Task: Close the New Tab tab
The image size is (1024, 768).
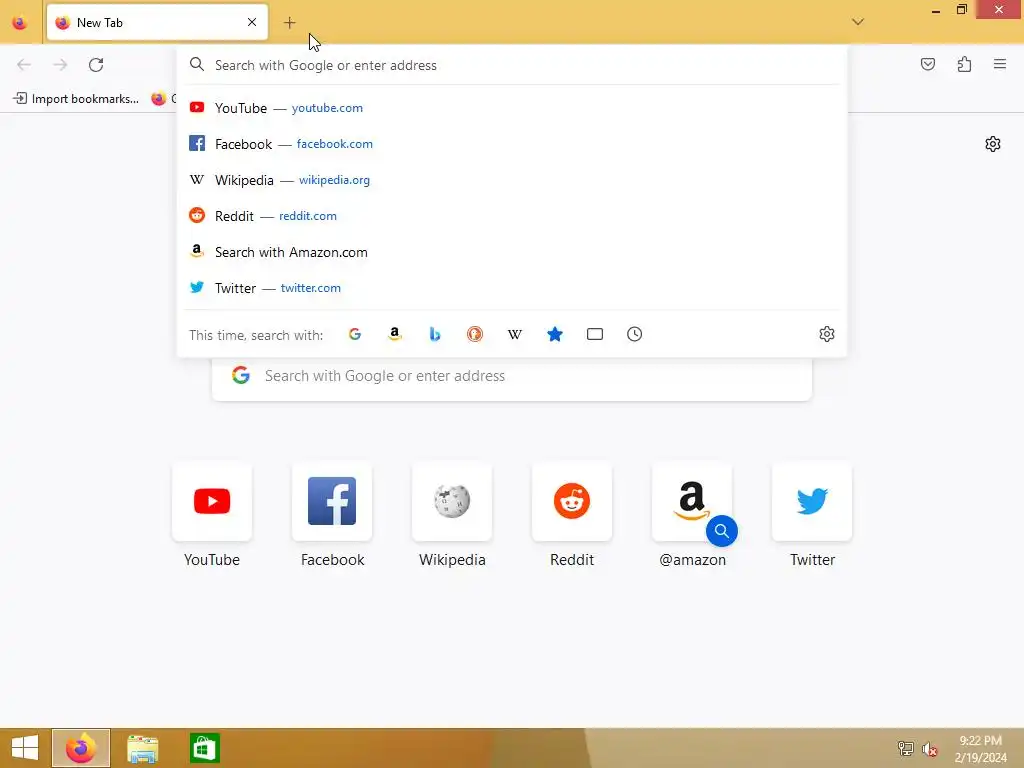Action: [251, 22]
